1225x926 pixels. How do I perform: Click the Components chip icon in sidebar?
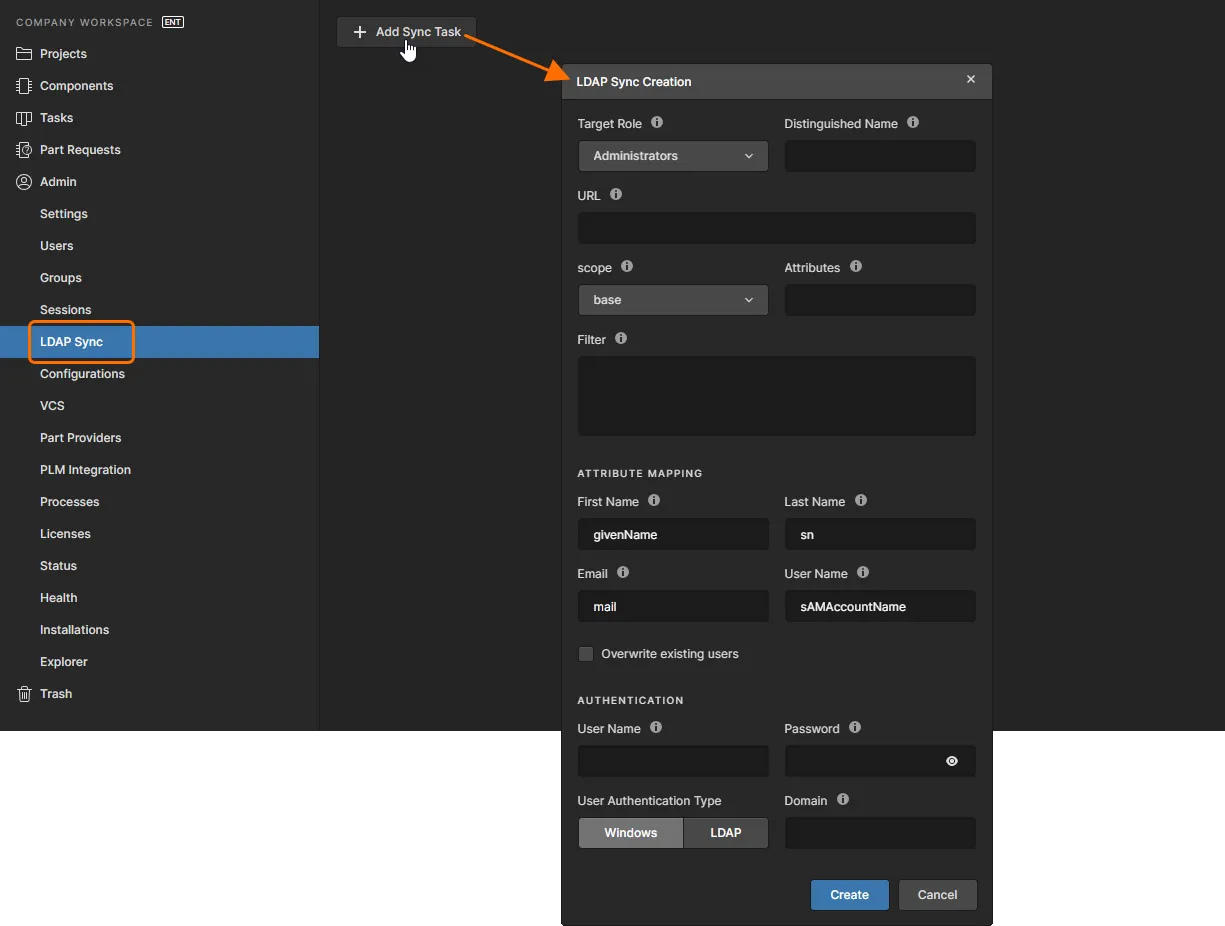point(25,86)
